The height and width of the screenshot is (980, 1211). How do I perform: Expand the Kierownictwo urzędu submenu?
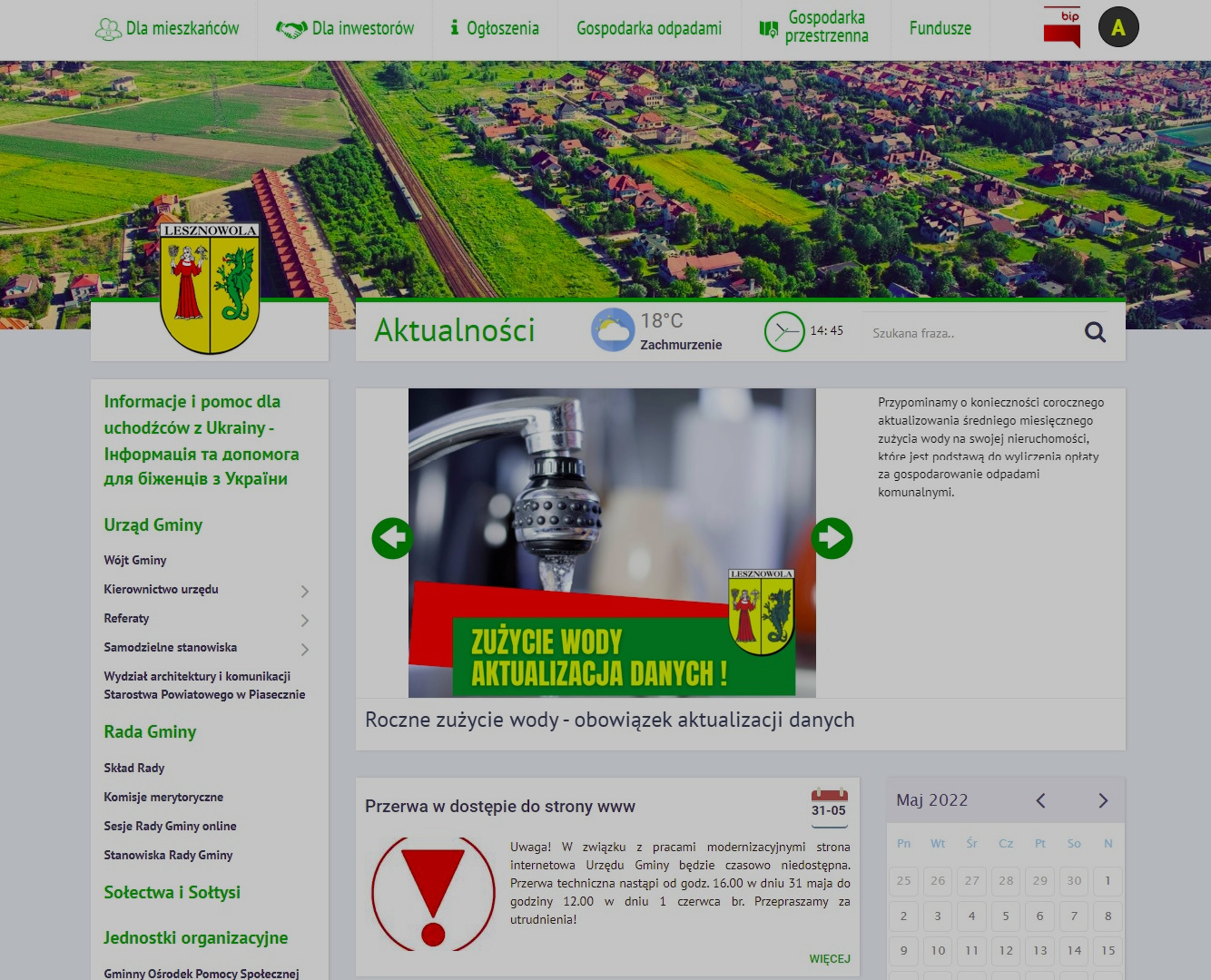tap(305, 592)
